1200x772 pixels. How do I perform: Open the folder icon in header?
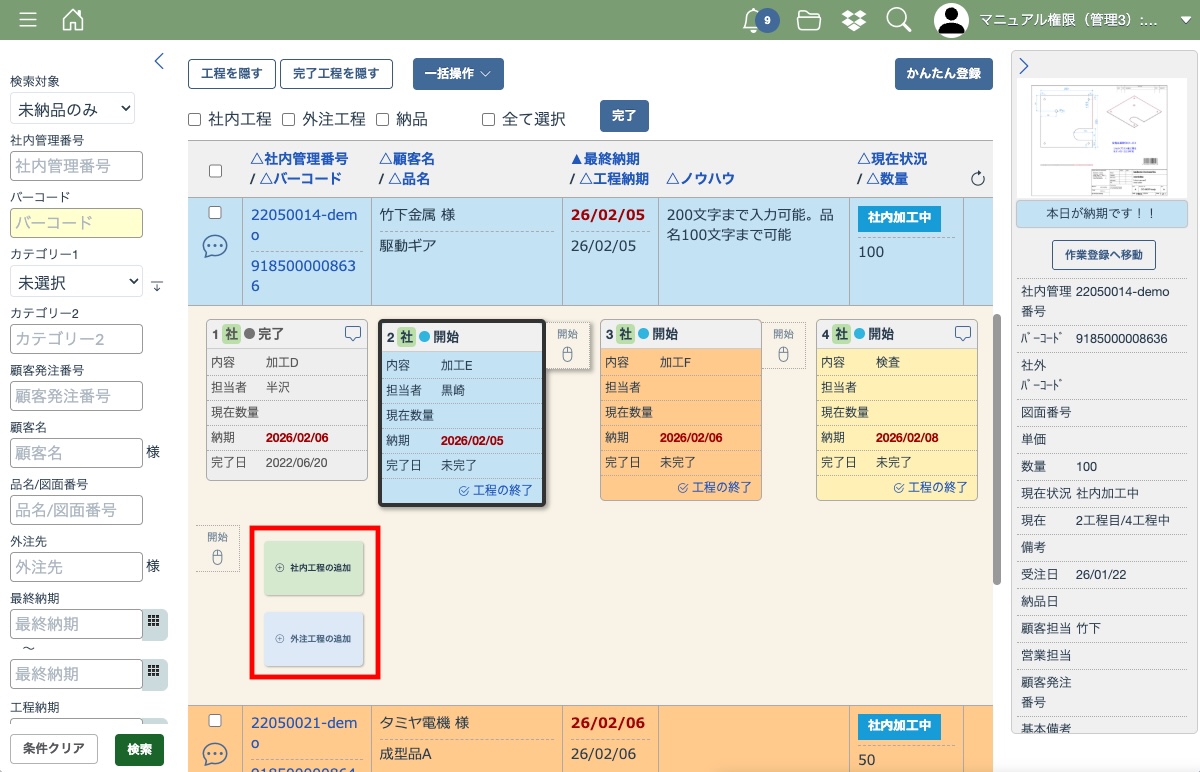pyautogui.click(x=809, y=20)
